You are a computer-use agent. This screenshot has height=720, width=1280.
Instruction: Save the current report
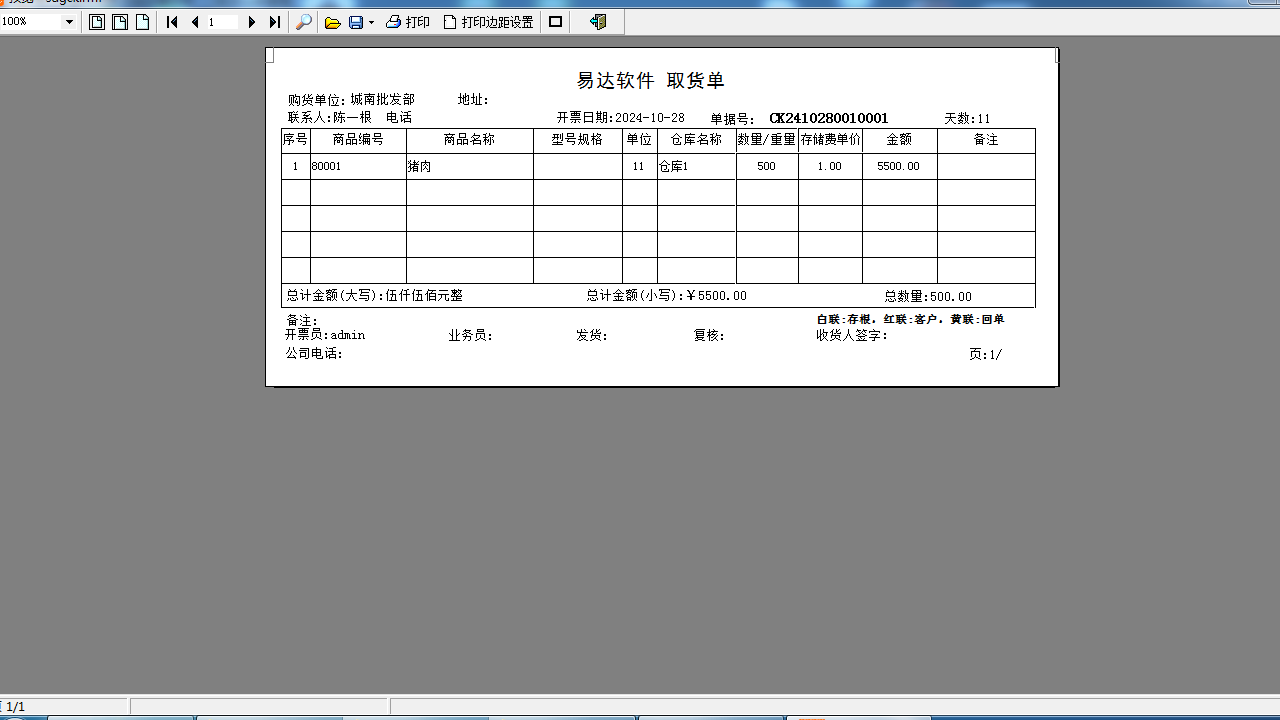355,21
